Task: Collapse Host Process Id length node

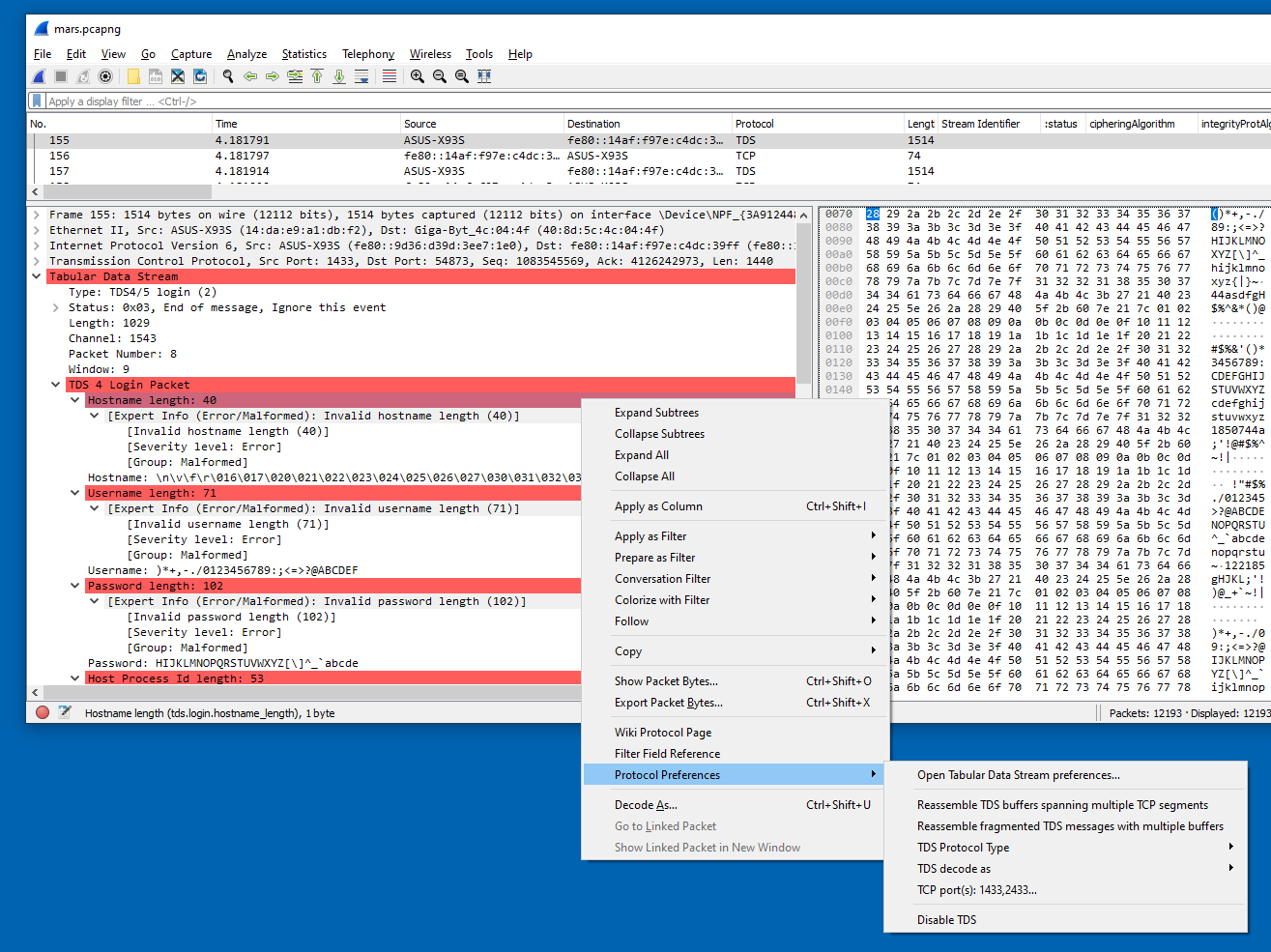Action: 75,678
